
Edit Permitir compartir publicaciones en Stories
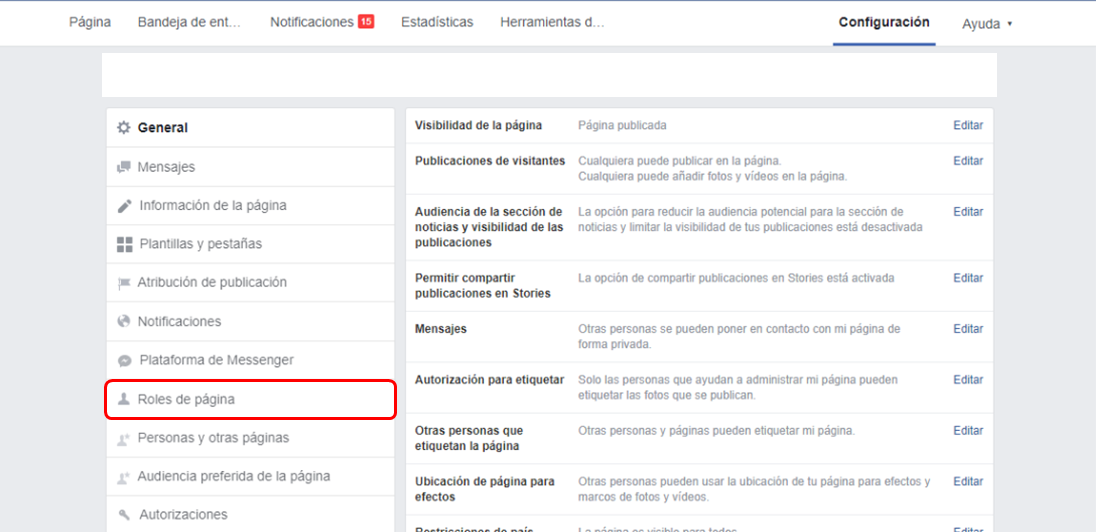pos(968,278)
